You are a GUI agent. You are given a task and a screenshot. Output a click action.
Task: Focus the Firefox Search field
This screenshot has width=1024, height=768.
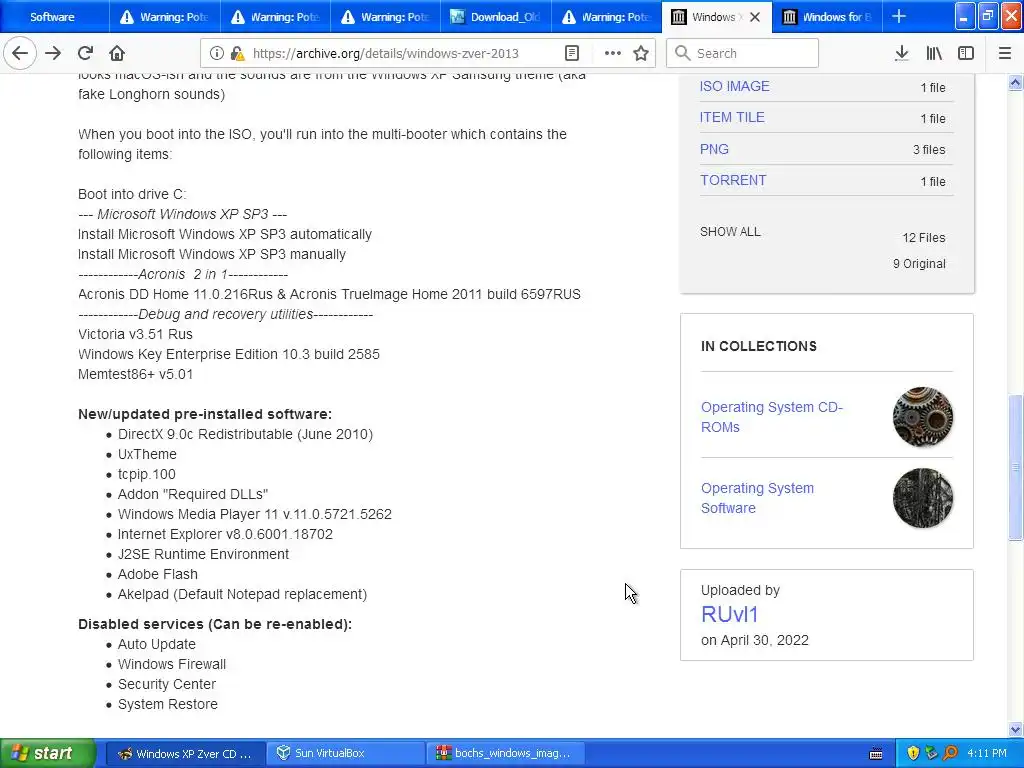[x=743, y=53]
